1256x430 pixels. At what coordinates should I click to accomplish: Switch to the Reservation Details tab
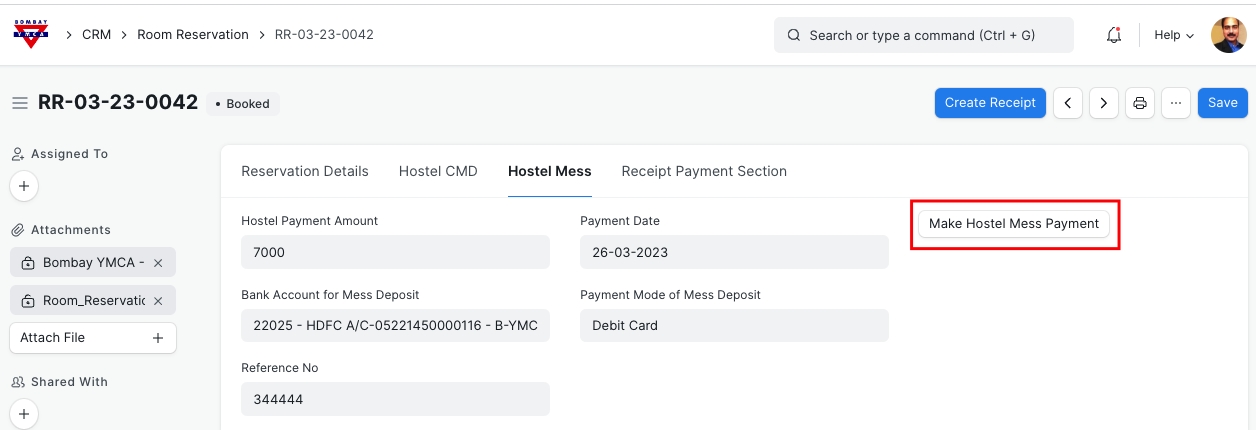coord(305,171)
